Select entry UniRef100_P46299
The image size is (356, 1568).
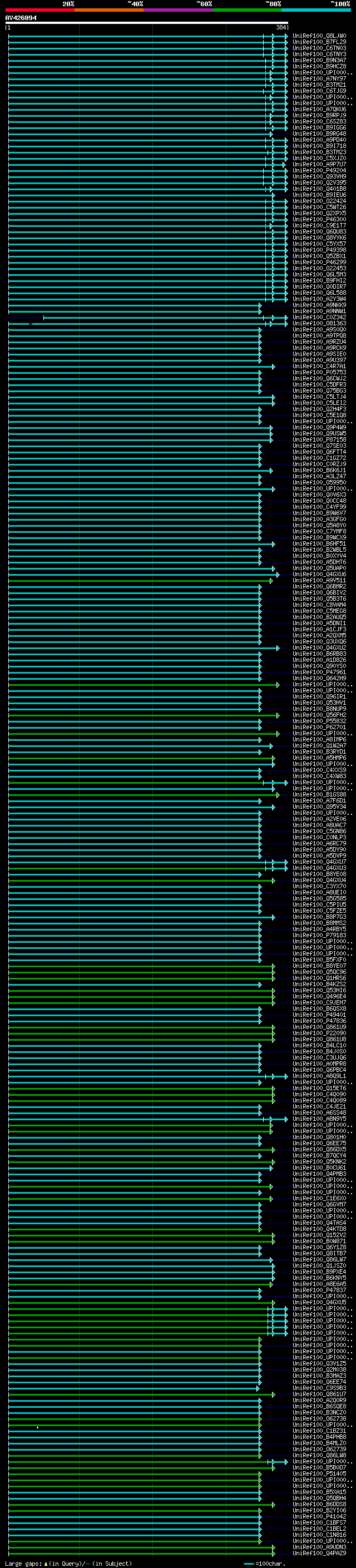point(319,263)
